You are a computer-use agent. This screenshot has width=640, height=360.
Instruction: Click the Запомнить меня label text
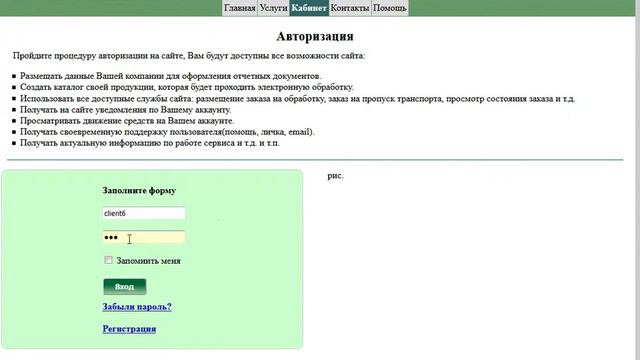point(148,261)
